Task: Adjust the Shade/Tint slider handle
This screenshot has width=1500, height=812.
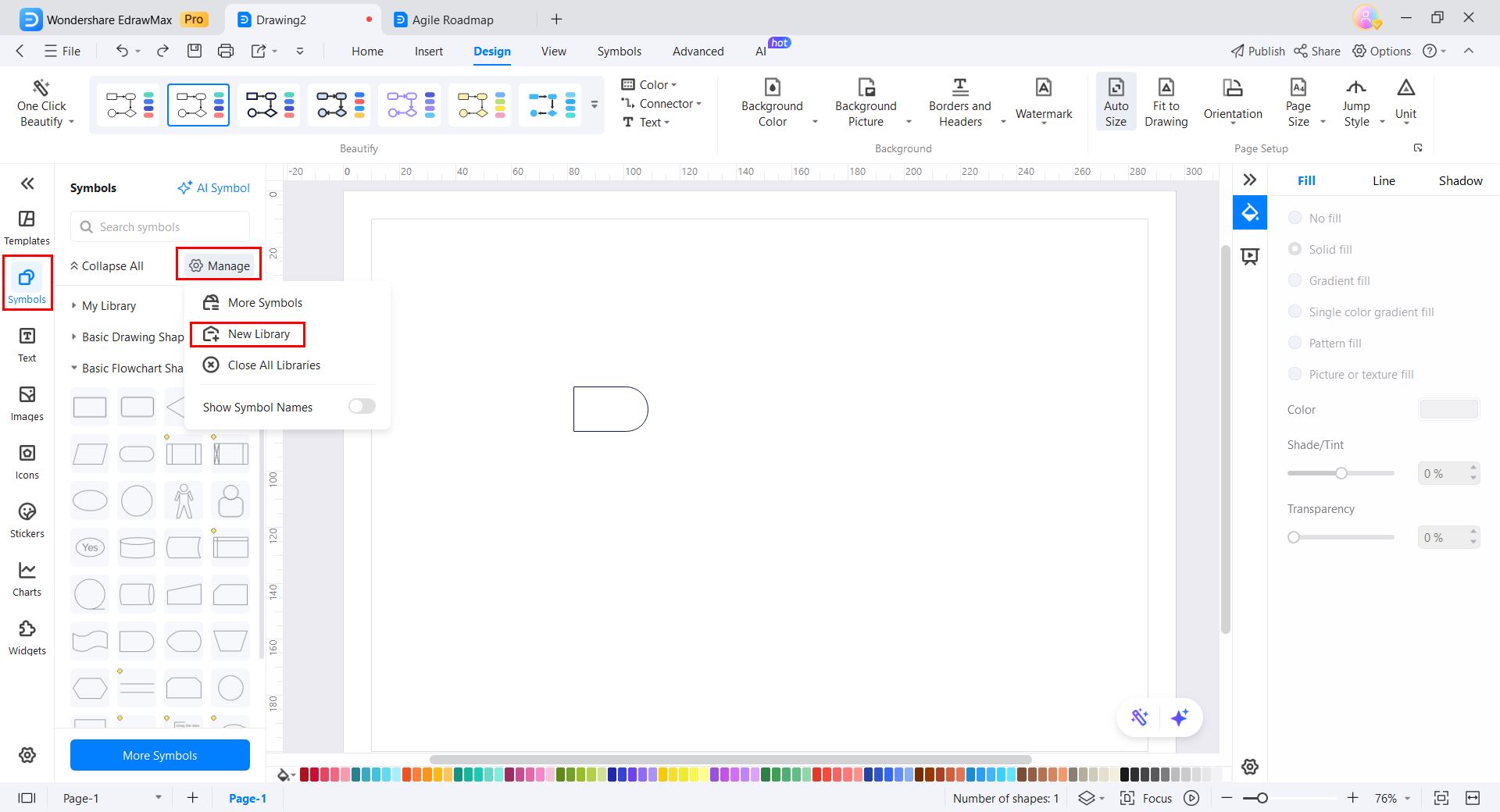Action: tap(1341, 472)
